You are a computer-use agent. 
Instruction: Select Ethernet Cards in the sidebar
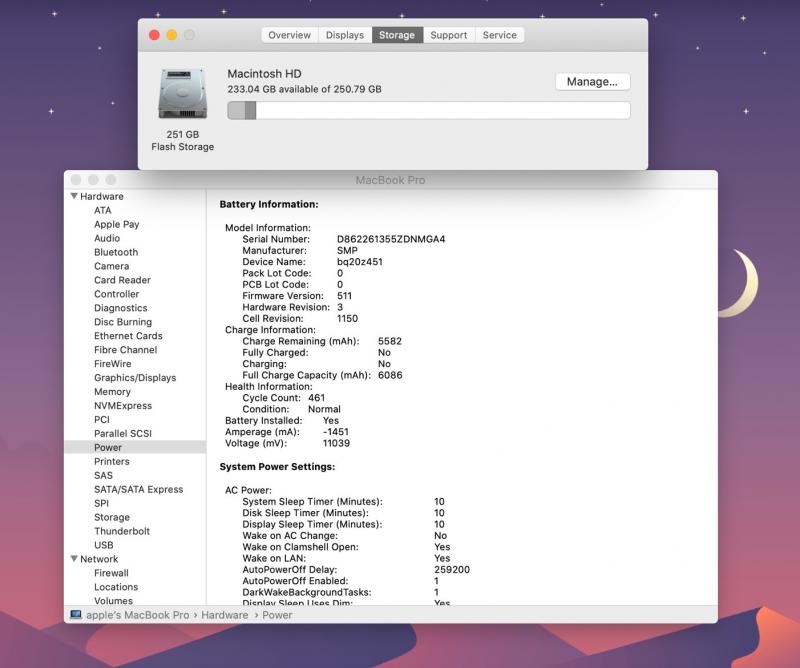point(129,336)
